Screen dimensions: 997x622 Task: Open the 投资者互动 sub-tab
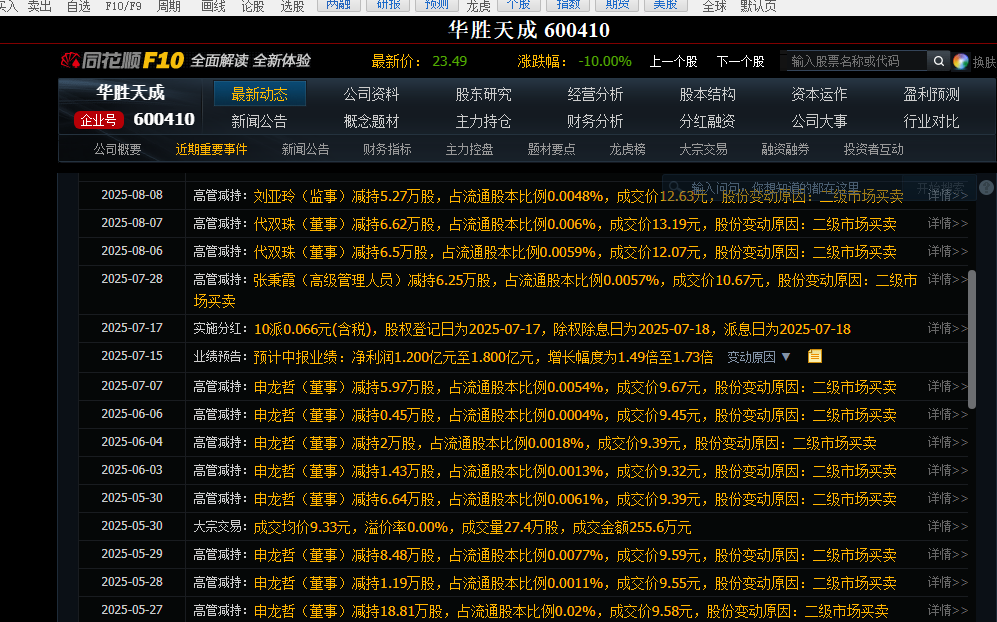tap(874, 149)
